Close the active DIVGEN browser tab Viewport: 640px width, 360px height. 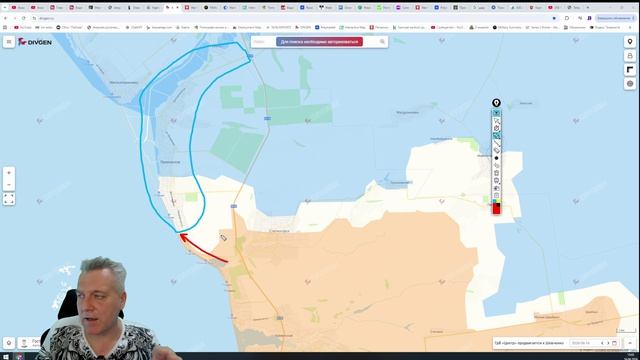[x=177, y=7]
